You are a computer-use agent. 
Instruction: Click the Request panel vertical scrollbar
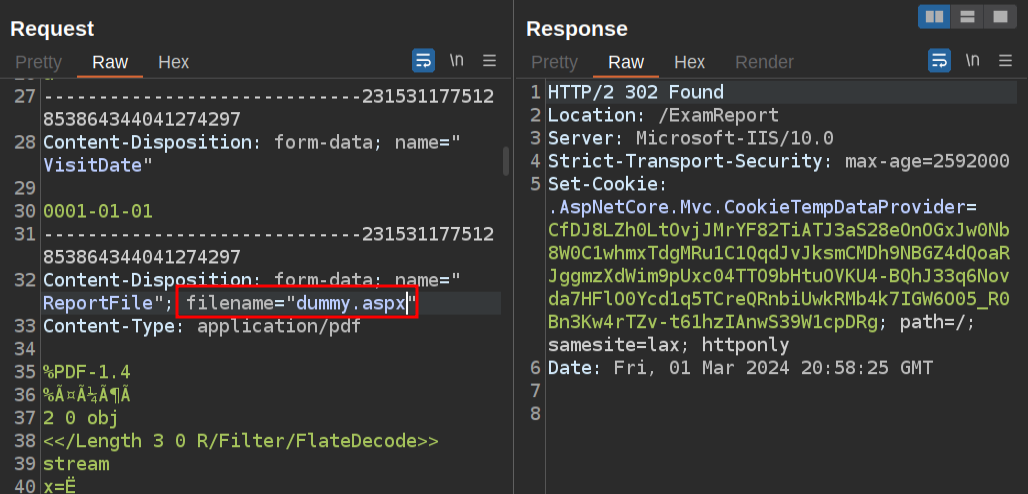506,160
